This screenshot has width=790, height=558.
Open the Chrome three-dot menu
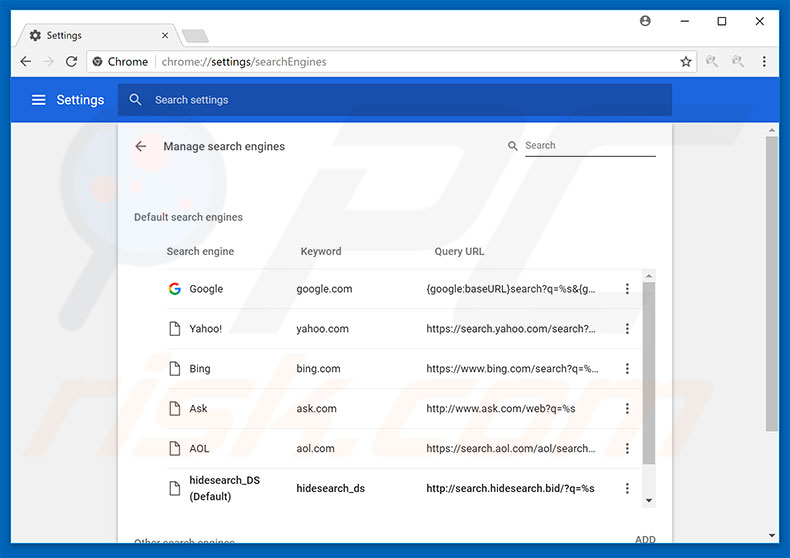tap(764, 61)
